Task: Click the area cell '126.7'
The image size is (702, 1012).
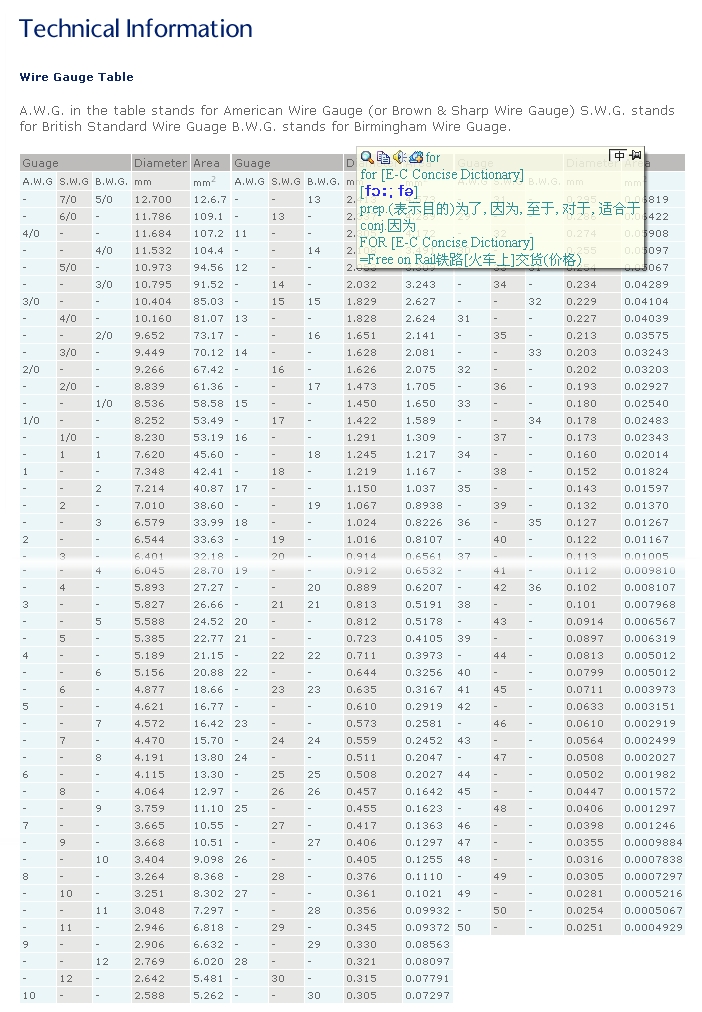Action: pos(210,200)
